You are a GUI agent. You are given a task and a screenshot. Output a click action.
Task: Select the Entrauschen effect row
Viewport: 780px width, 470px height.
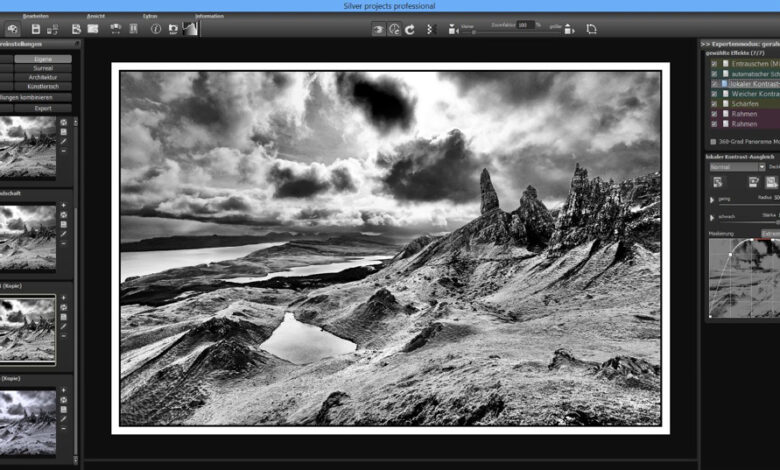(x=745, y=64)
